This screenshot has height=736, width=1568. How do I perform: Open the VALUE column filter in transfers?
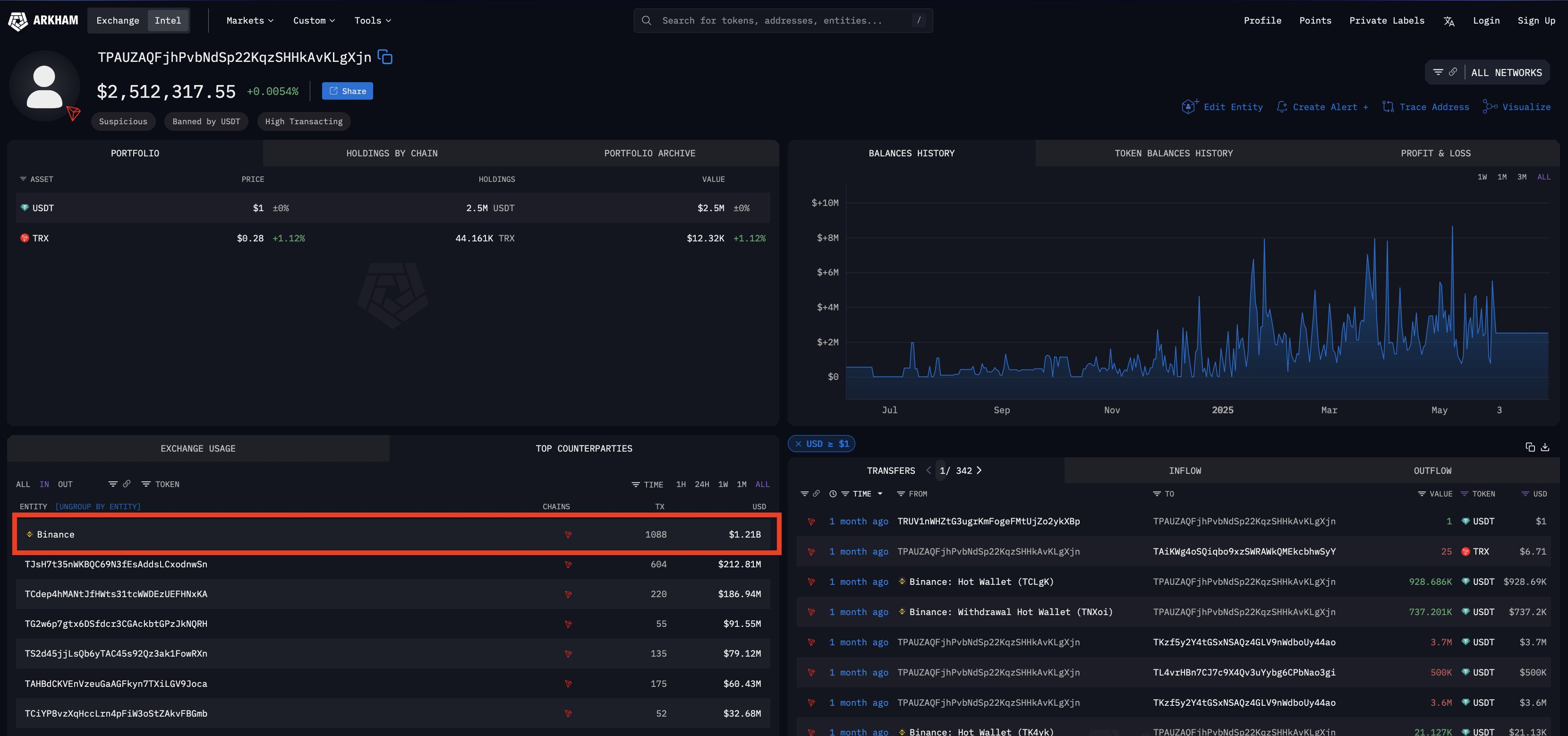(x=1435, y=494)
